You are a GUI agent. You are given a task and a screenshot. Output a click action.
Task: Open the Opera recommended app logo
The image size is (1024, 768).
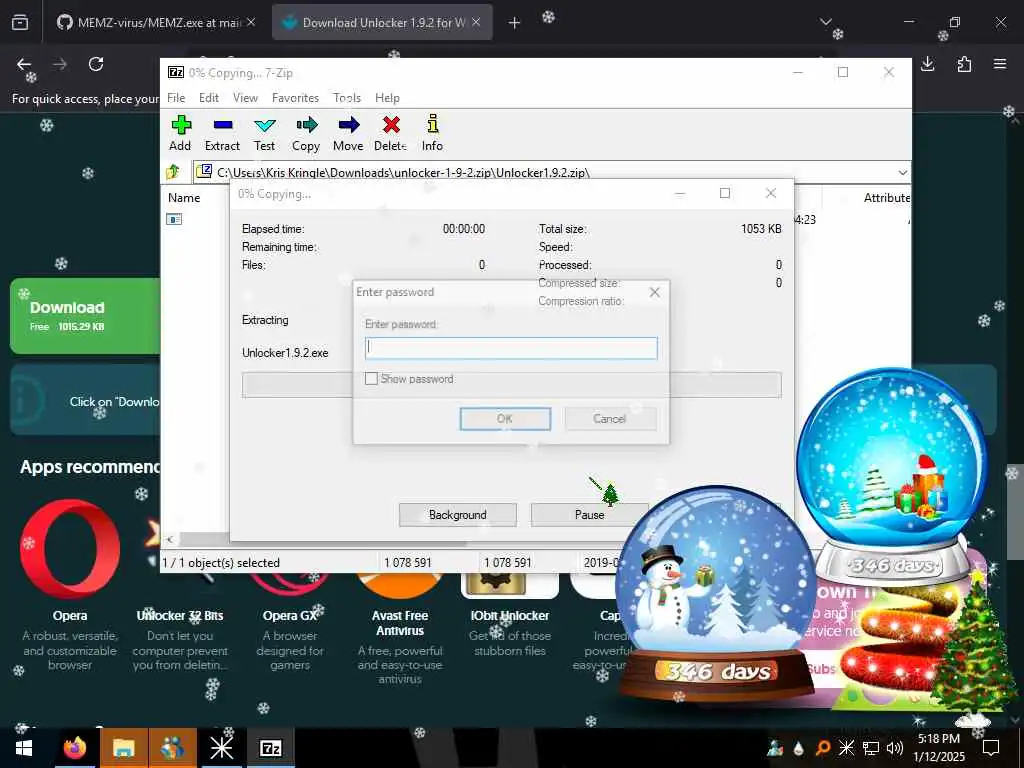(70, 549)
